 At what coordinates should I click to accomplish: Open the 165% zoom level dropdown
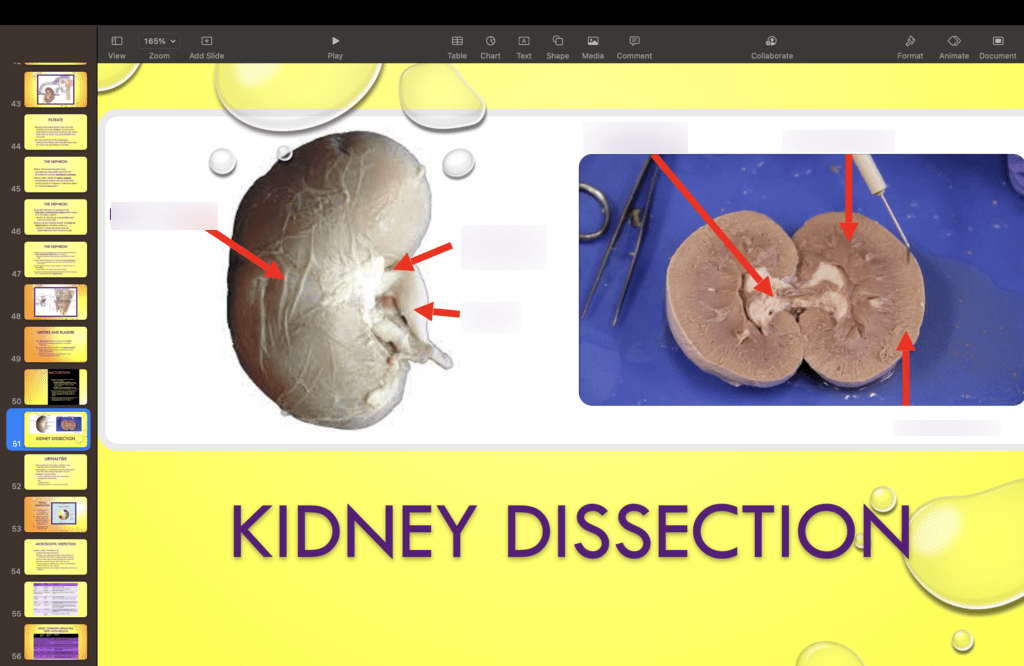tap(159, 40)
